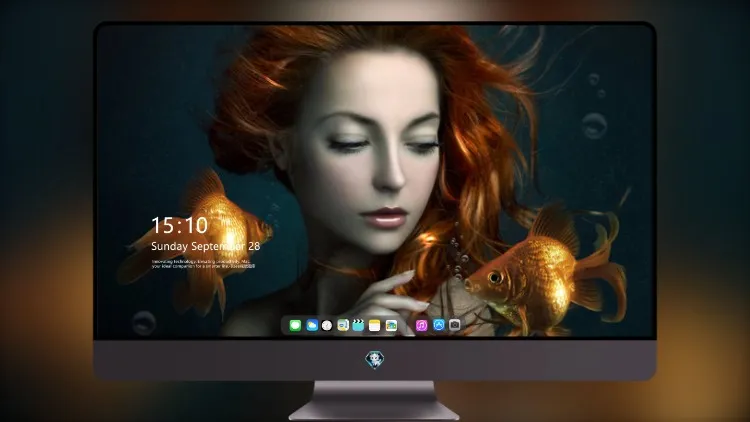The width and height of the screenshot is (750, 422).
Task: Open the gray Camera app in dock
Action: (455, 325)
